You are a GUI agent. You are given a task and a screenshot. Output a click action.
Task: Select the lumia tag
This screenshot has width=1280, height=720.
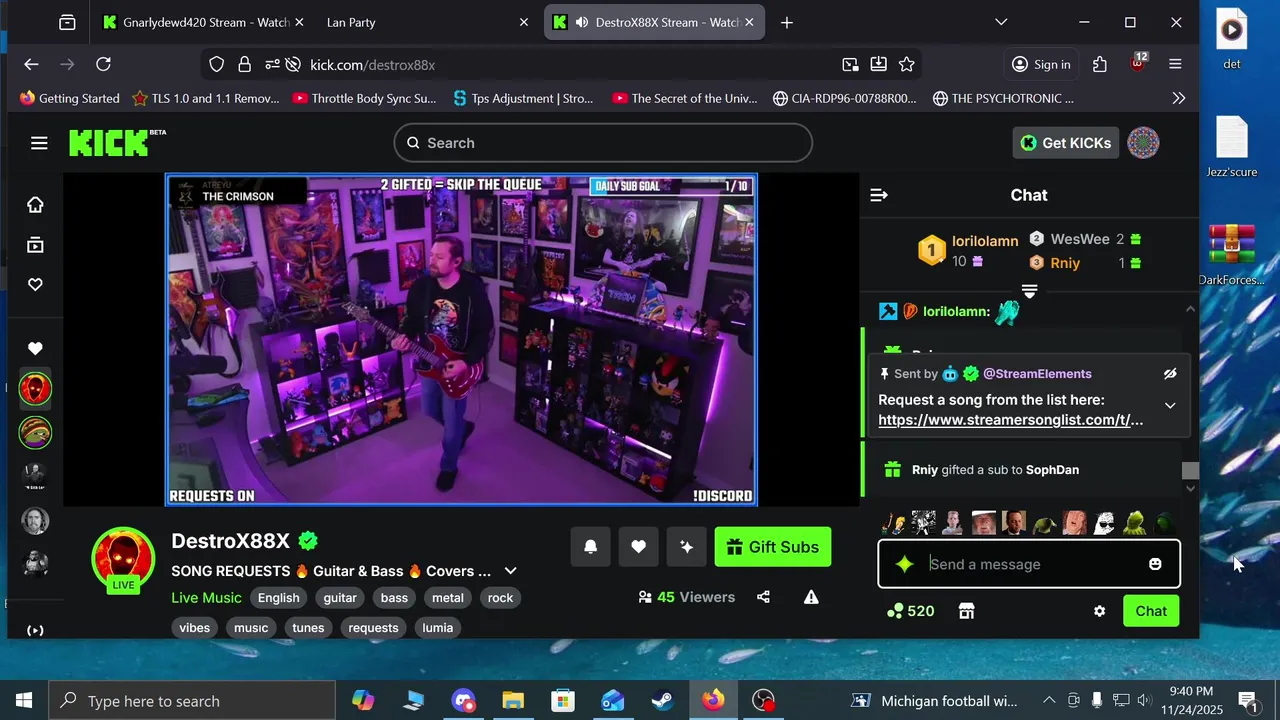(x=438, y=628)
